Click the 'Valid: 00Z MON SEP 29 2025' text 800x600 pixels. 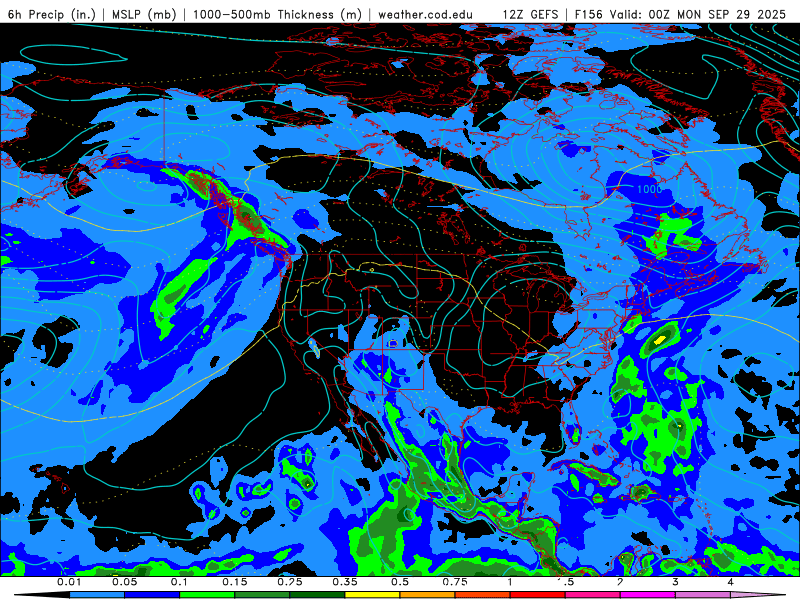698,14
